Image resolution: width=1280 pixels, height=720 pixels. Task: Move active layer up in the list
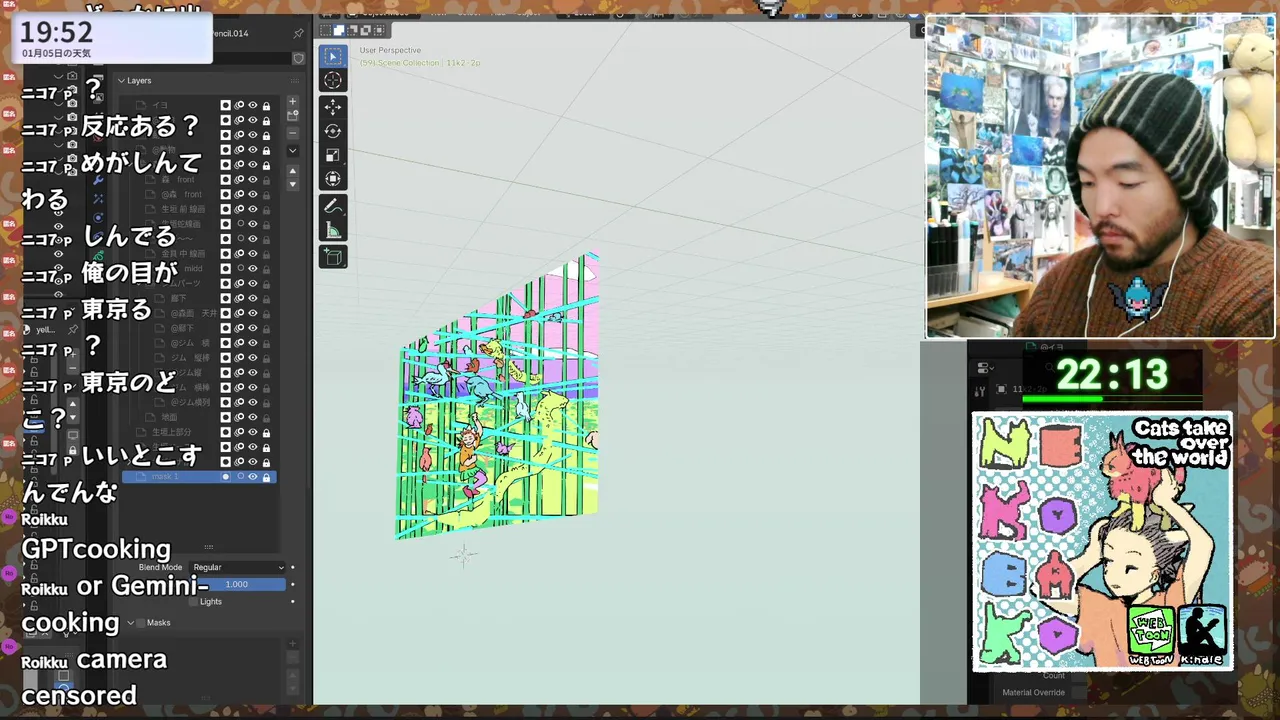293,171
